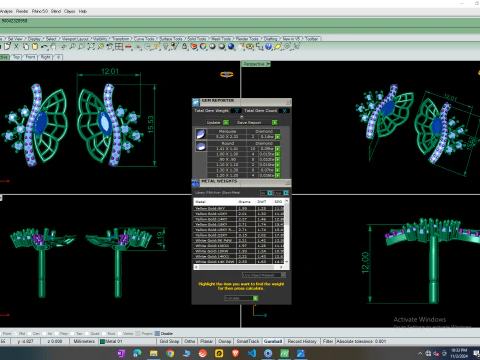Image resolution: width=480 pixels, height=360 pixels.
Task: Click the green Update button arrow
Action: [x=226, y=123]
